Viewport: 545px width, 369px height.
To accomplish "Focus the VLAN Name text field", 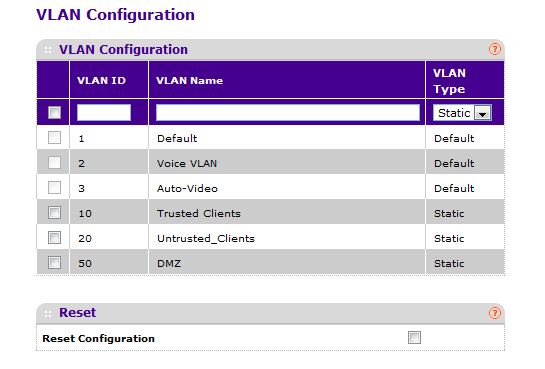I will 288,113.
